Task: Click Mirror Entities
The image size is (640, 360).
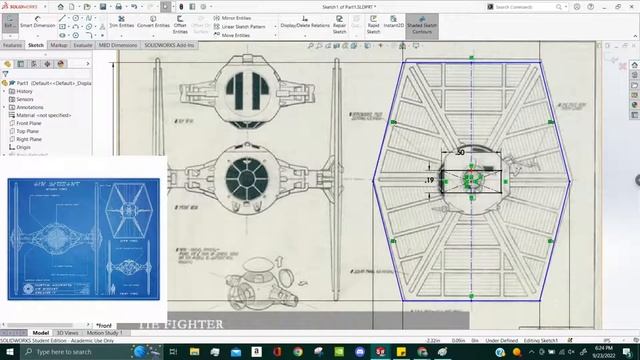Action: (x=232, y=18)
